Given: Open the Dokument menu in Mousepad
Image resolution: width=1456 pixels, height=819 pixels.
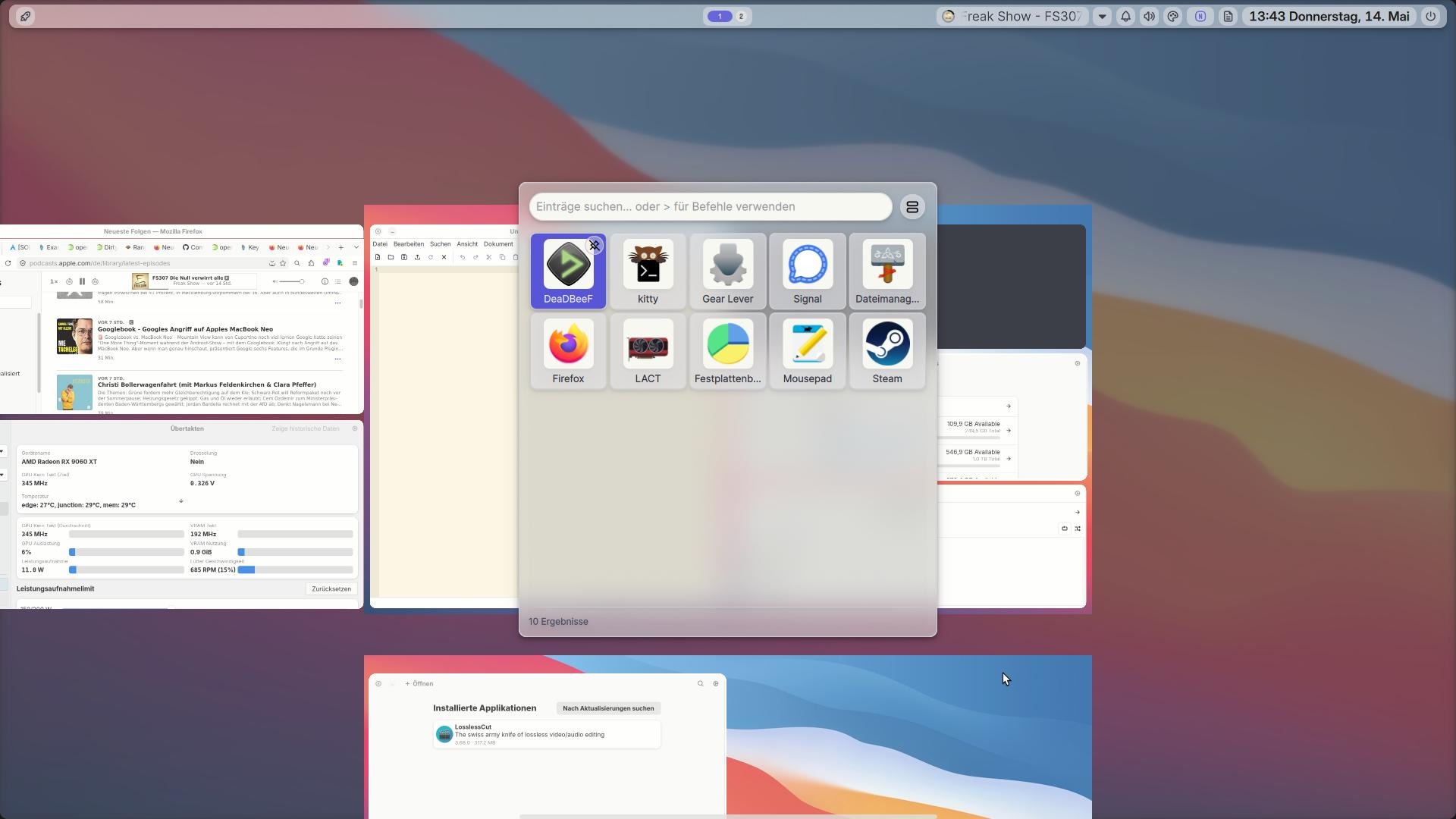Looking at the screenshot, I should click(x=498, y=244).
